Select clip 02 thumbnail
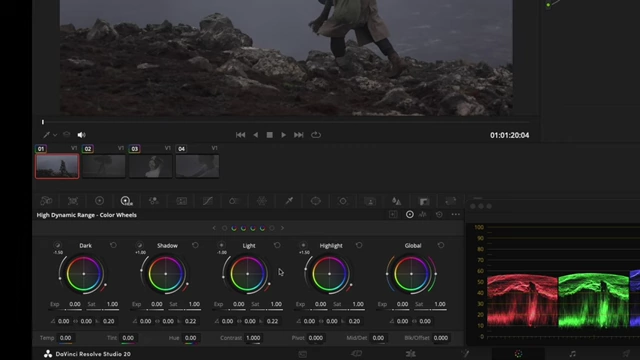 click(x=104, y=166)
